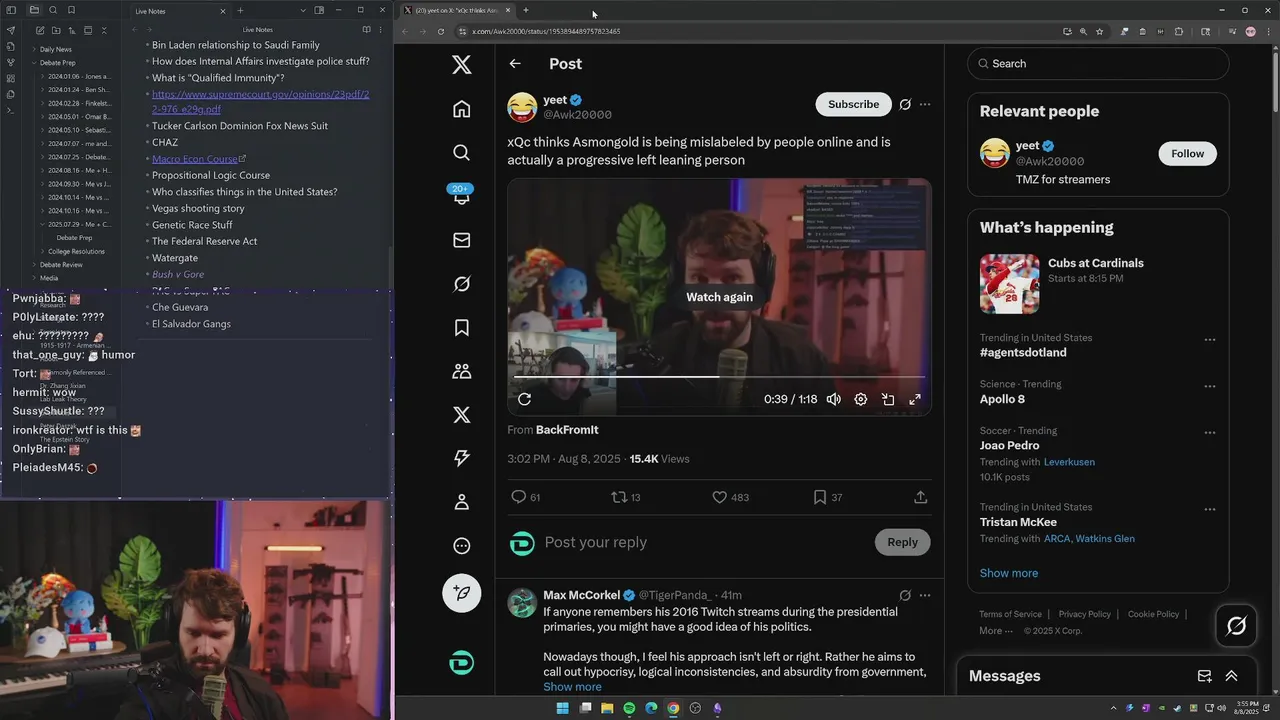
Task: Switch to the yeet on X browser tab
Action: pyautogui.click(x=456, y=10)
